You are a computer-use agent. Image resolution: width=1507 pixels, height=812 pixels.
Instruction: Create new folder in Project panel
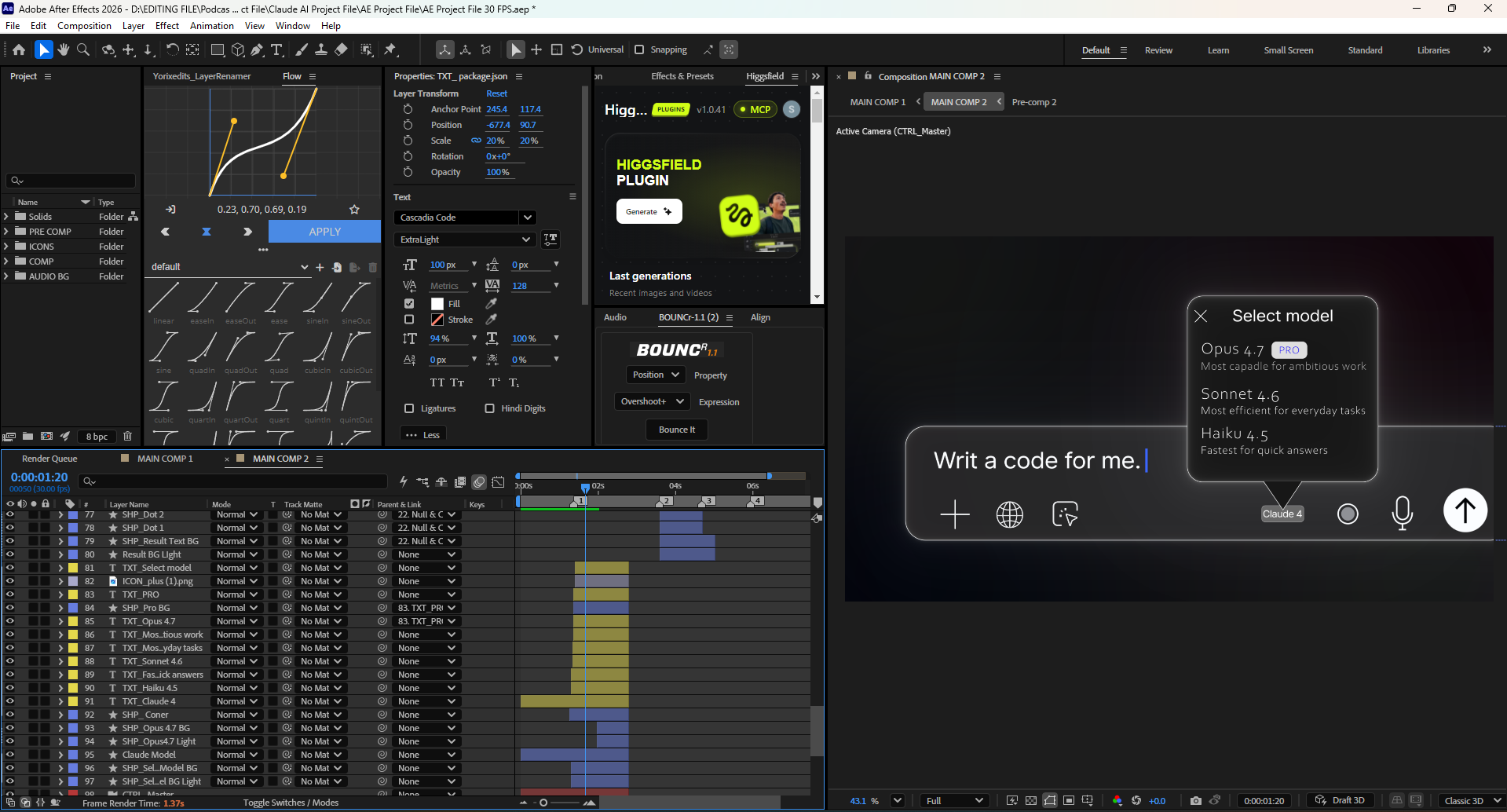click(x=27, y=436)
